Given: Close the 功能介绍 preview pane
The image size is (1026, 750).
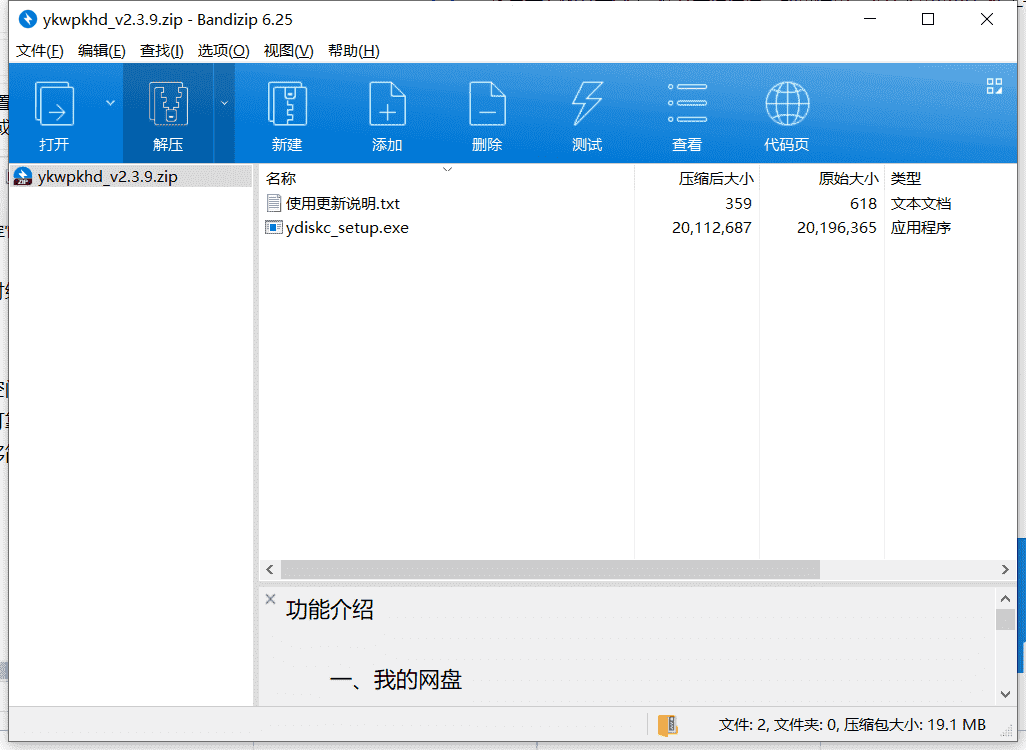Looking at the screenshot, I should point(270,599).
